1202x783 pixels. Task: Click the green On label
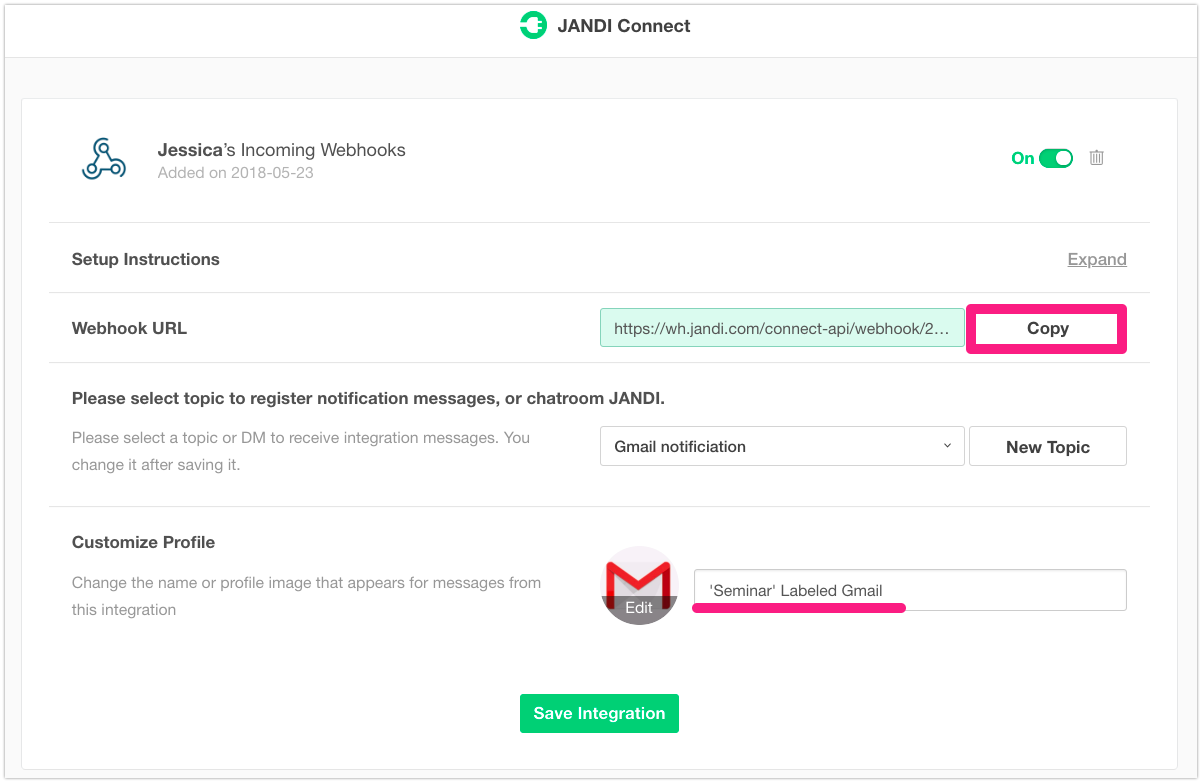coord(1022,158)
